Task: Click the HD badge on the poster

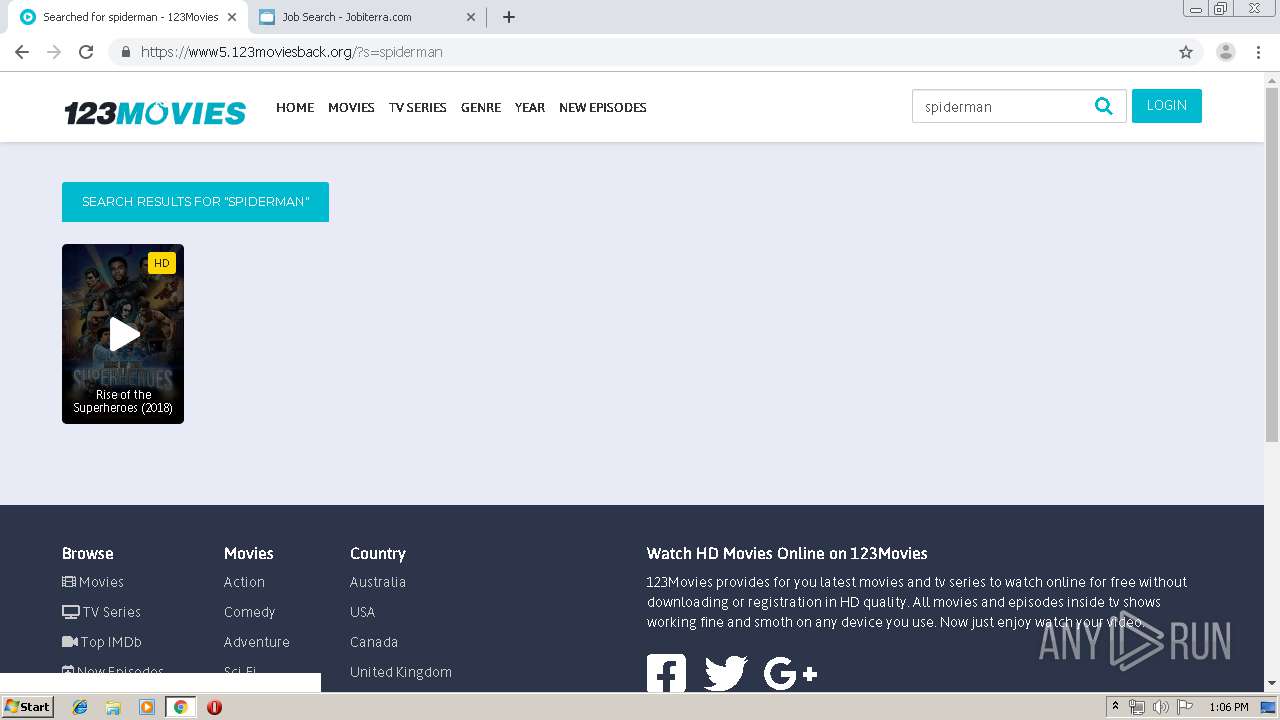Action: 162,263
